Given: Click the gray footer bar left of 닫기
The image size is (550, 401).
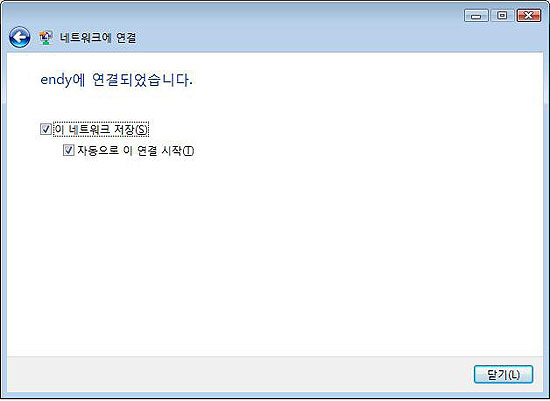Looking at the screenshot, I should coord(239,374).
